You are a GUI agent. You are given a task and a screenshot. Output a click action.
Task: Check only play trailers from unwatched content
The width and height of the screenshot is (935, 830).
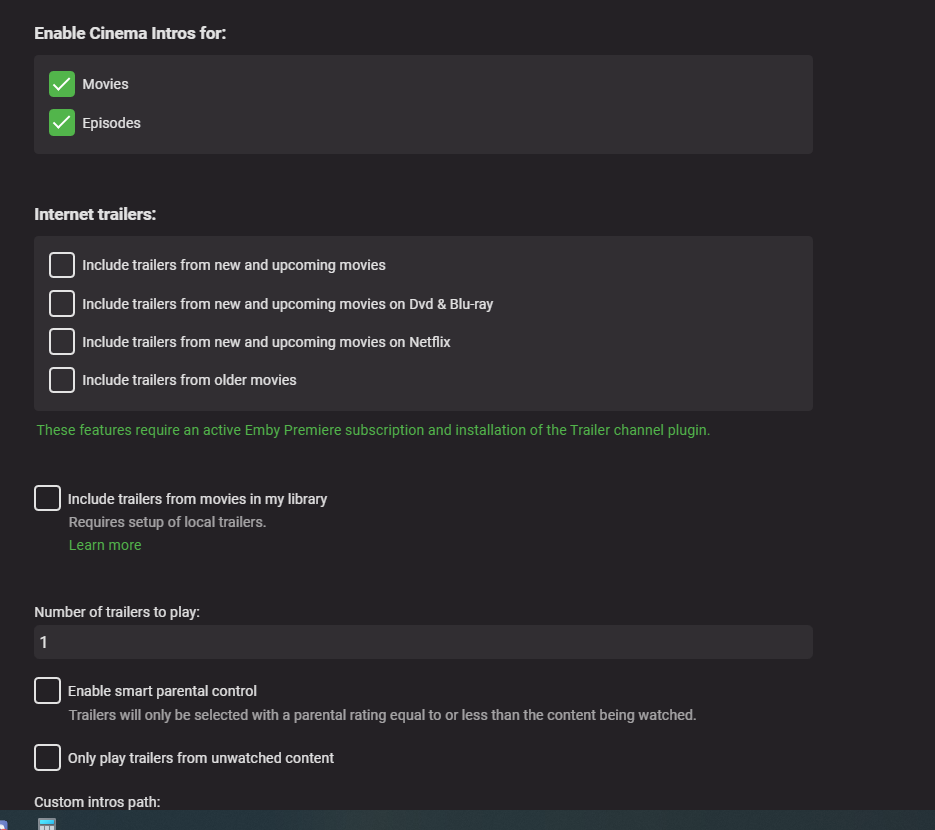[47, 758]
